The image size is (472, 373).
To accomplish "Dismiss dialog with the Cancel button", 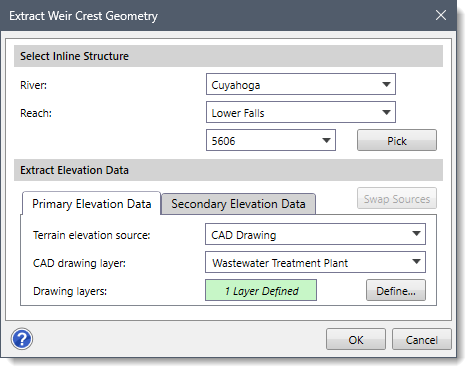I will 422,339.
